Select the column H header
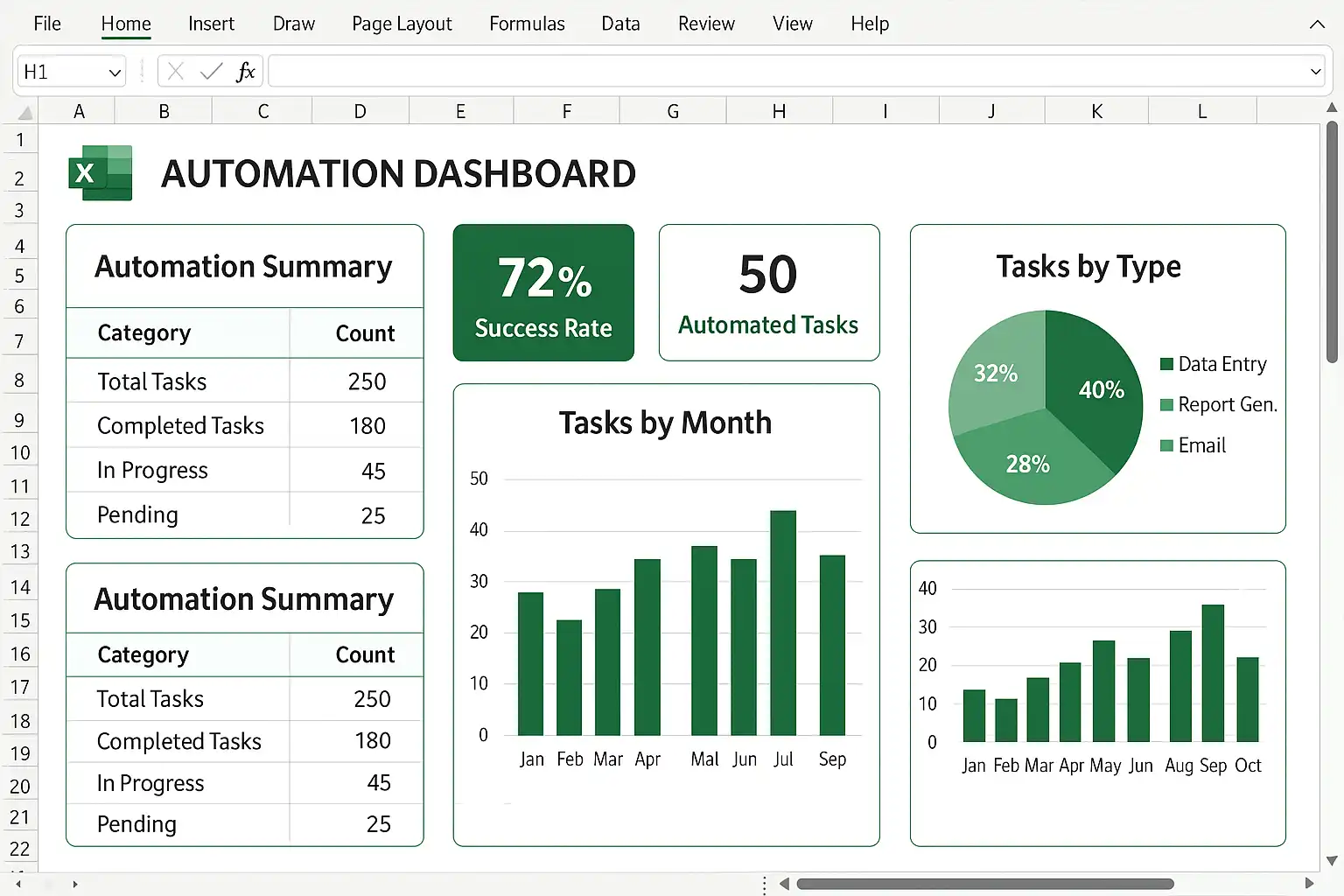 (x=779, y=111)
